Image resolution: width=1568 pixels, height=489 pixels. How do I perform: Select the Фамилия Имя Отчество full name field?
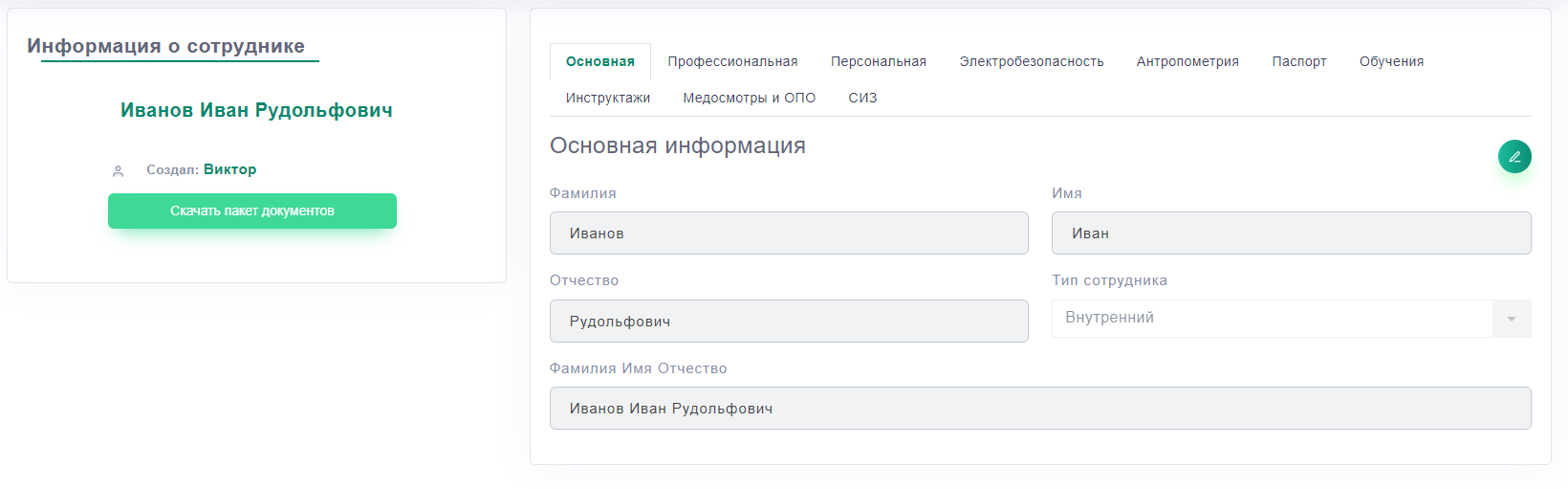click(x=1040, y=409)
